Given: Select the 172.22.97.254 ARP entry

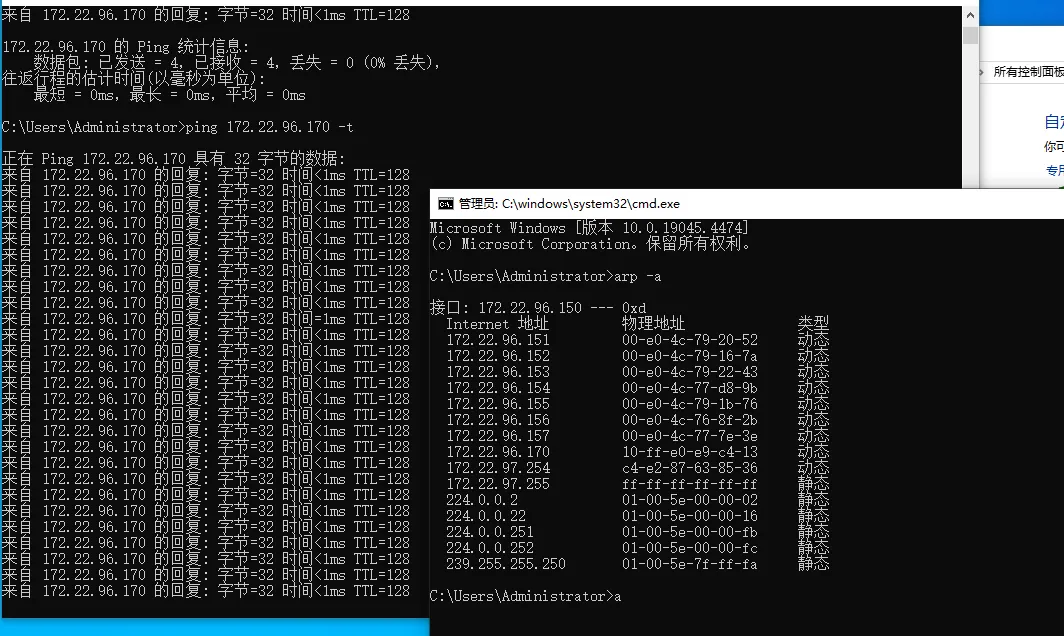Looking at the screenshot, I should click(x=497, y=468).
